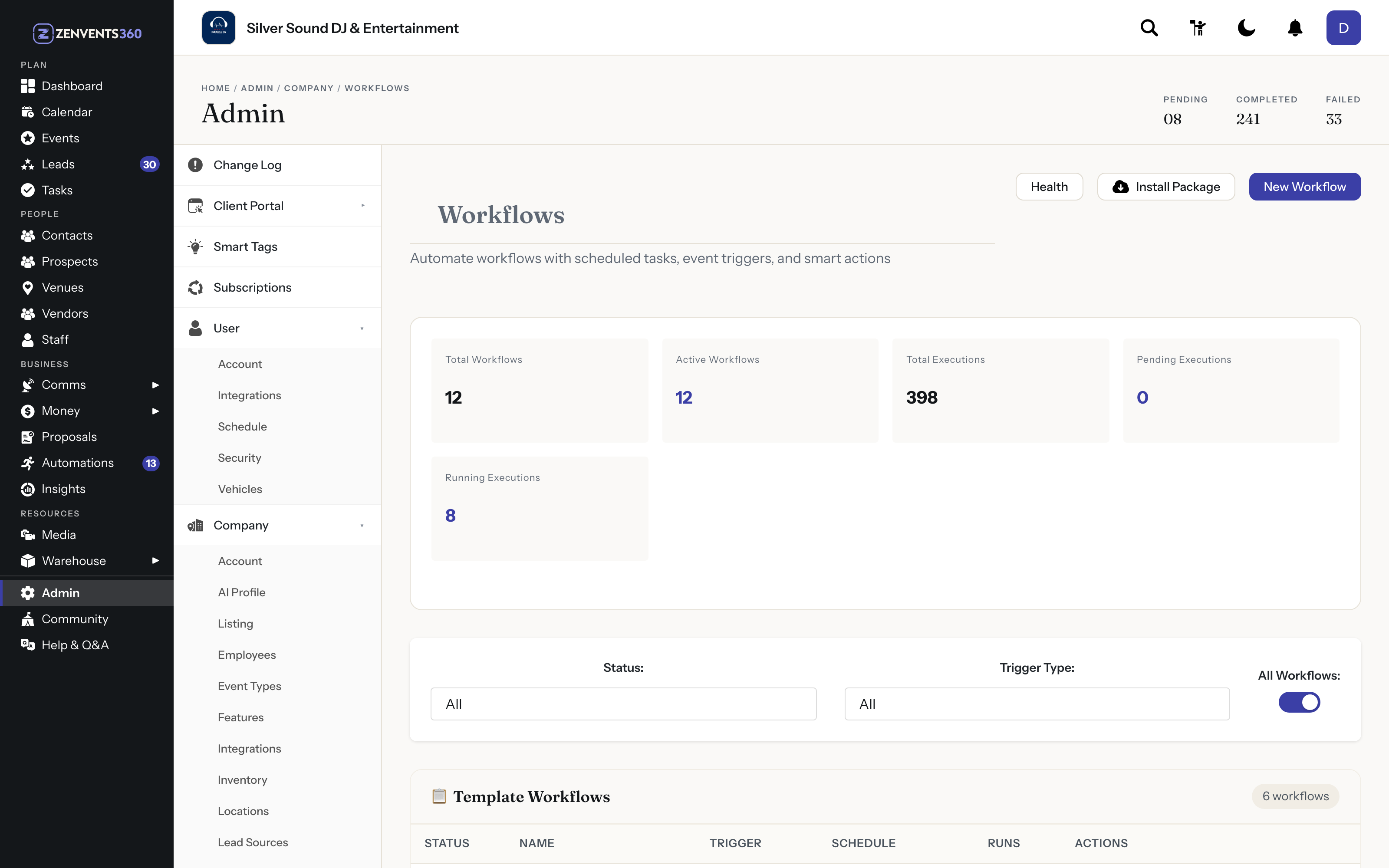Open Community in the sidebar
The height and width of the screenshot is (868, 1389).
(x=87, y=619)
